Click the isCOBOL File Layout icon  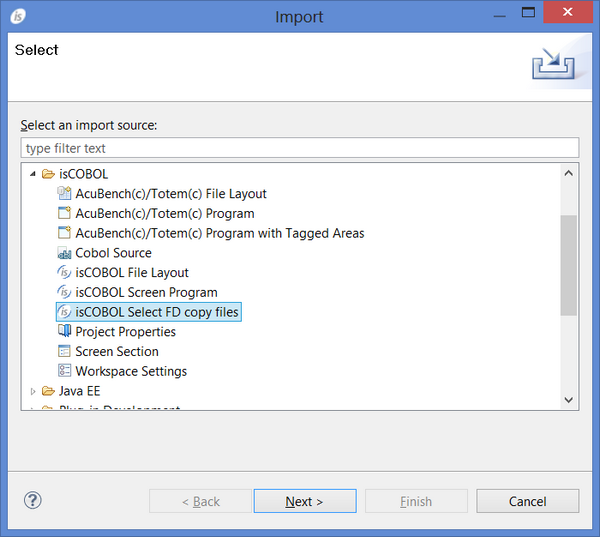(65, 273)
